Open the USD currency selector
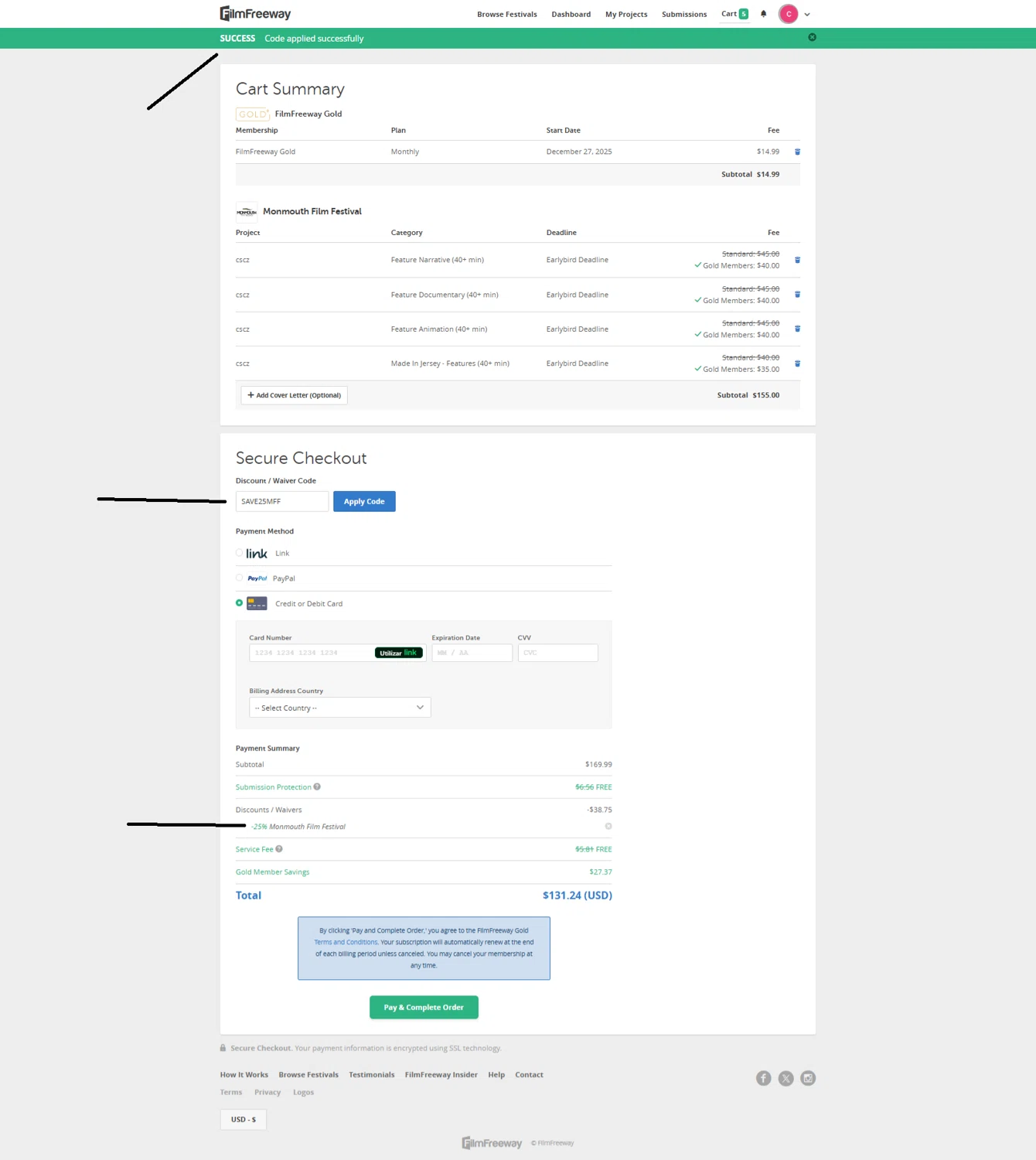This screenshot has height=1160, width=1036. (244, 1119)
